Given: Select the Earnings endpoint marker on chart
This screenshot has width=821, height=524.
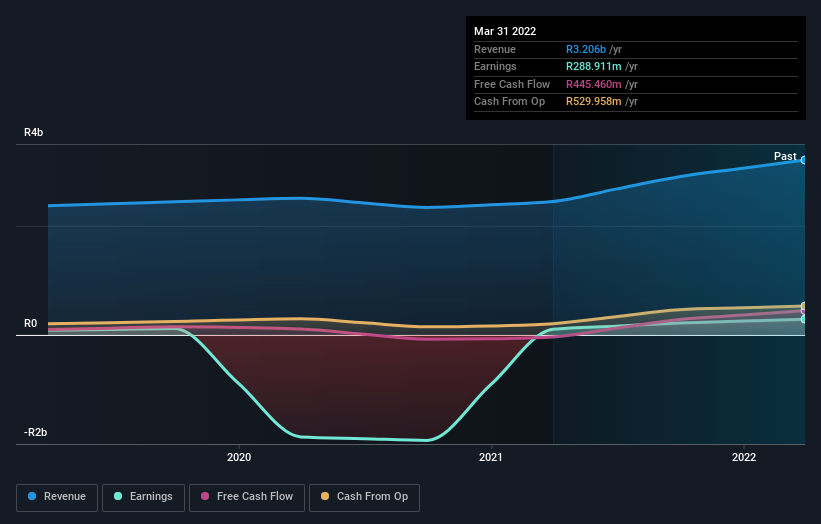Looking at the screenshot, I should [804, 319].
